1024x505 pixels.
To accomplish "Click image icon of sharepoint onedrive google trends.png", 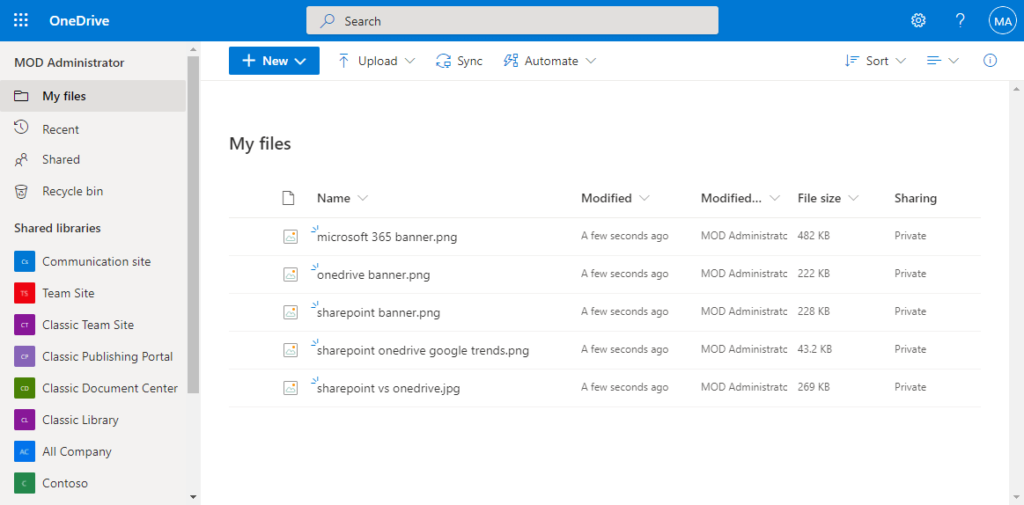I will click(x=291, y=351).
